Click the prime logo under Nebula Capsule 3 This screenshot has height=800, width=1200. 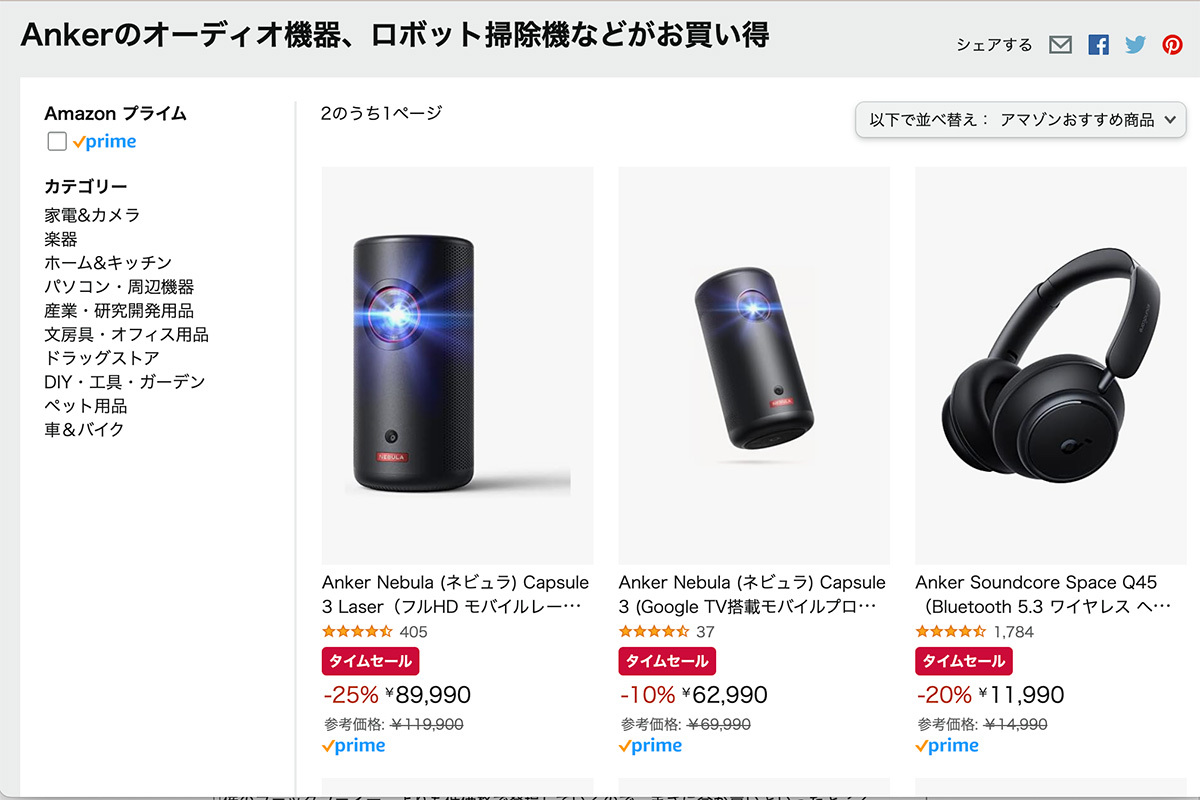click(650, 745)
